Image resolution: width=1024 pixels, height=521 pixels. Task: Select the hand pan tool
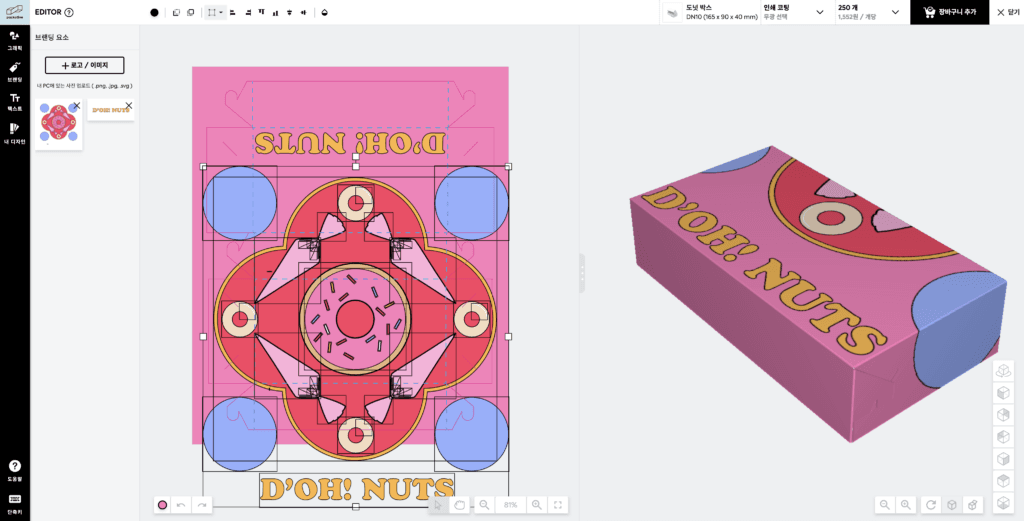coord(459,505)
